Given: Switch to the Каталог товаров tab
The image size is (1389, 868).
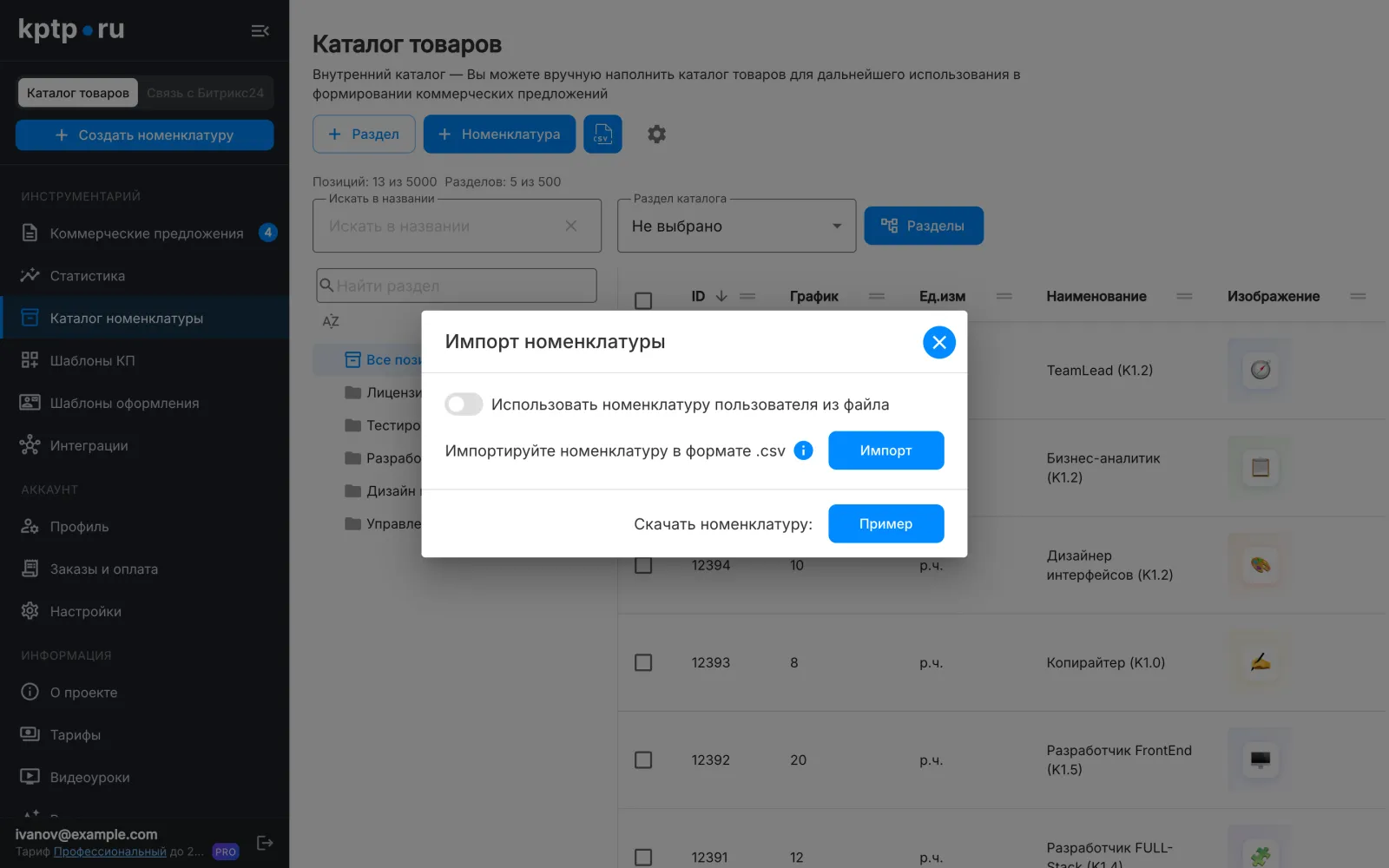Looking at the screenshot, I should tap(78, 93).
